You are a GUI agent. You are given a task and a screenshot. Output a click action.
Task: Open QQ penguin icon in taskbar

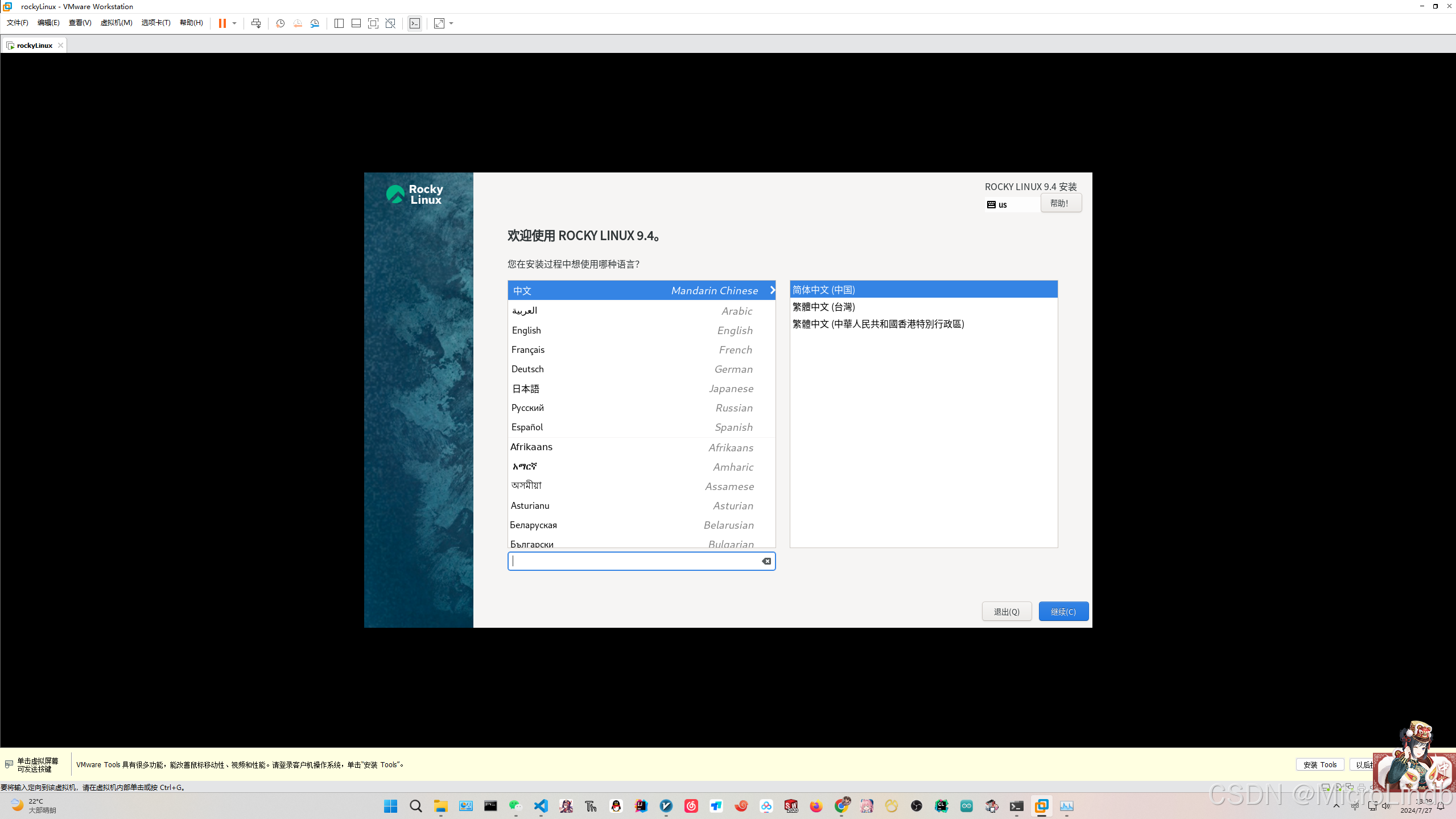coord(616,806)
